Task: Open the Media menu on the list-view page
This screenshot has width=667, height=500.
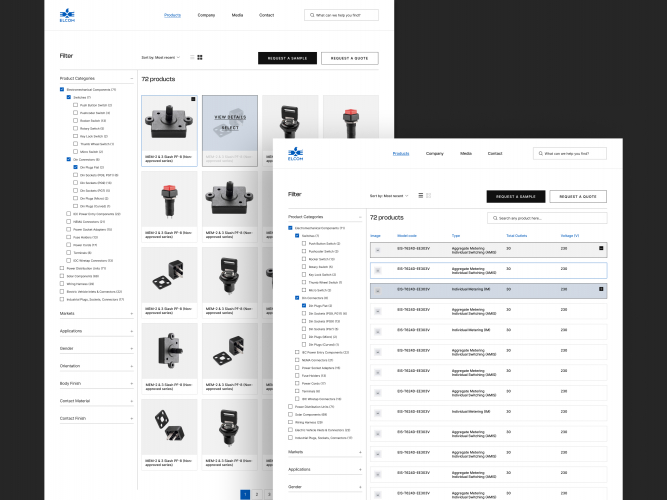Action: click(466, 154)
